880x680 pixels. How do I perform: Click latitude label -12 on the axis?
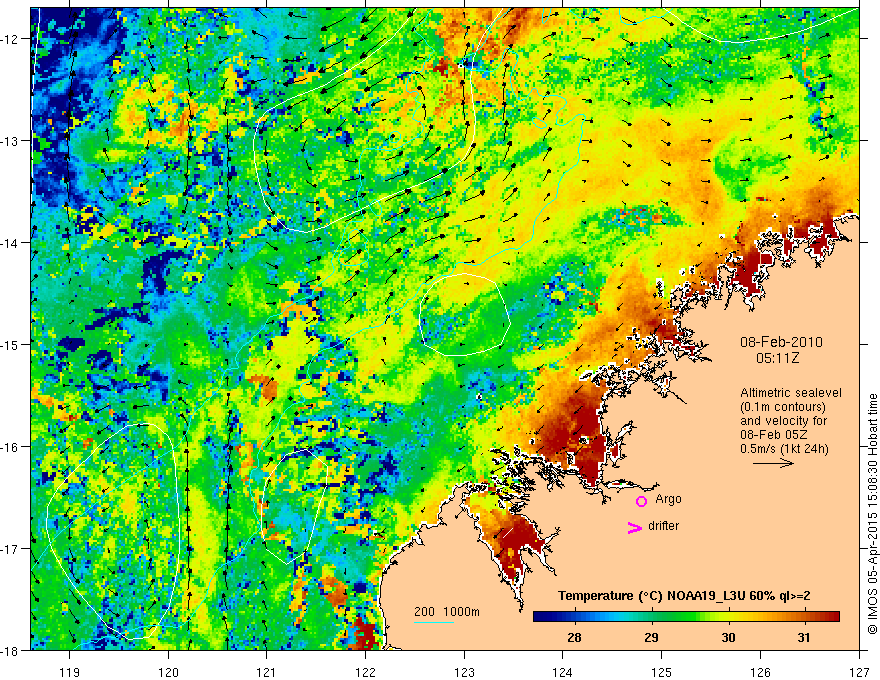(x=10, y=39)
